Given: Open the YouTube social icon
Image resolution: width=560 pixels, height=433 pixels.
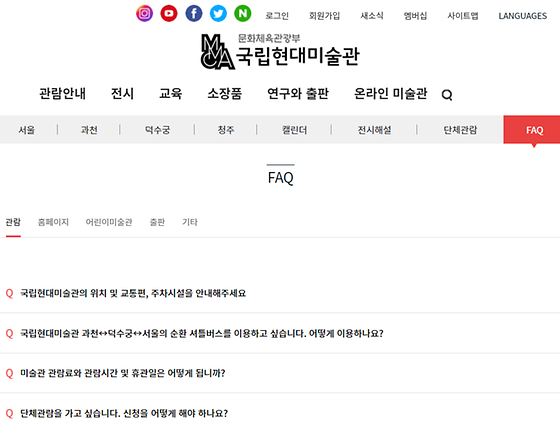Looking at the screenshot, I should [169, 14].
